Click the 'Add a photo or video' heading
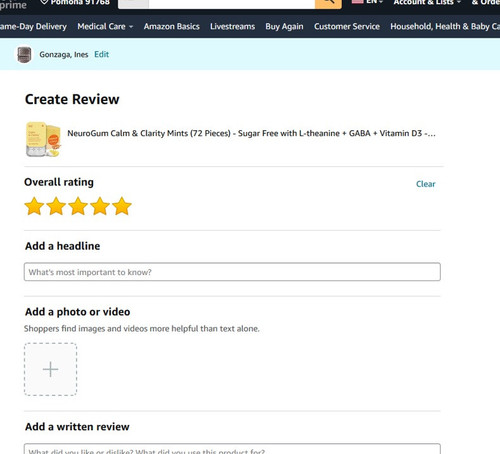The height and width of the screenshot is (454, 500). tap(78, 312)
